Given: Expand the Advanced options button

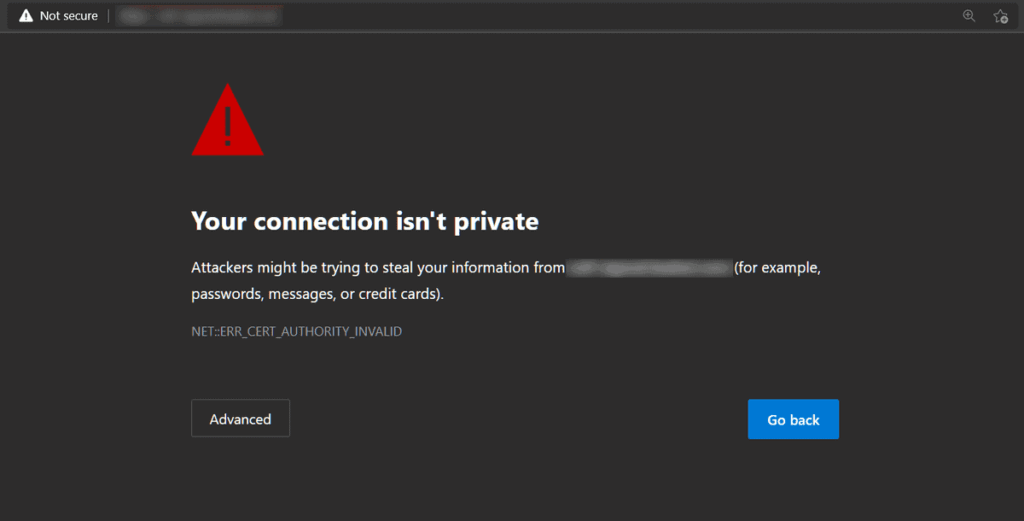Looking at the screenshot, I should 240,418.
